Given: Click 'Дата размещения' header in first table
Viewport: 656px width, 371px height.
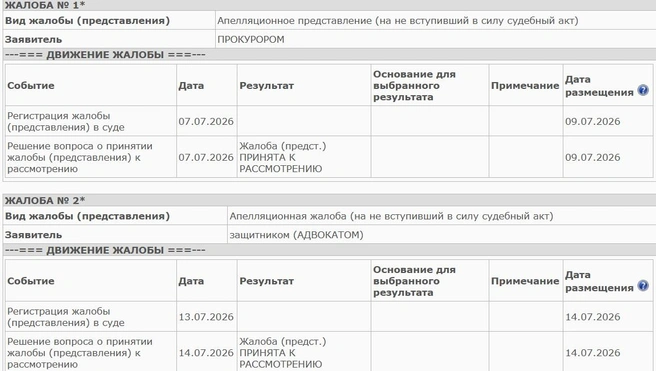Looking at the screenshot, I should 599,85.
